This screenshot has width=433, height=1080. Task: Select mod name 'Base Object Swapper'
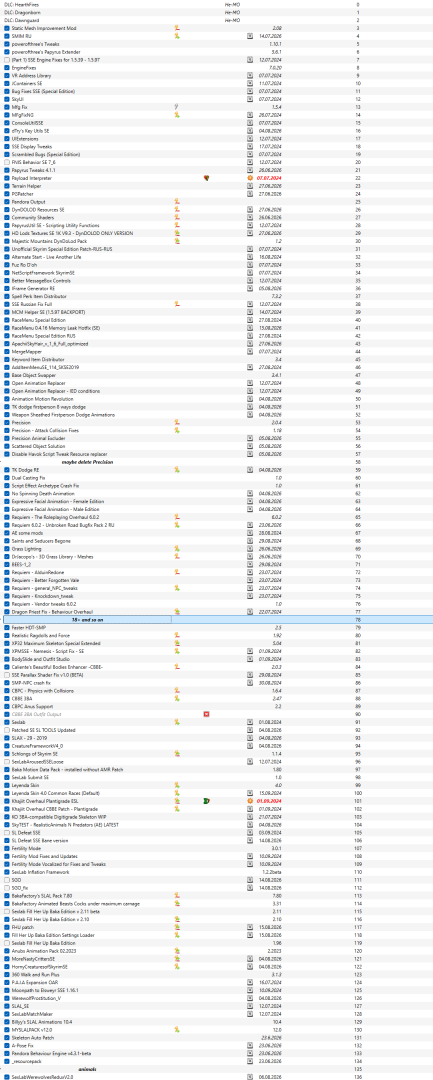[32, 375]
